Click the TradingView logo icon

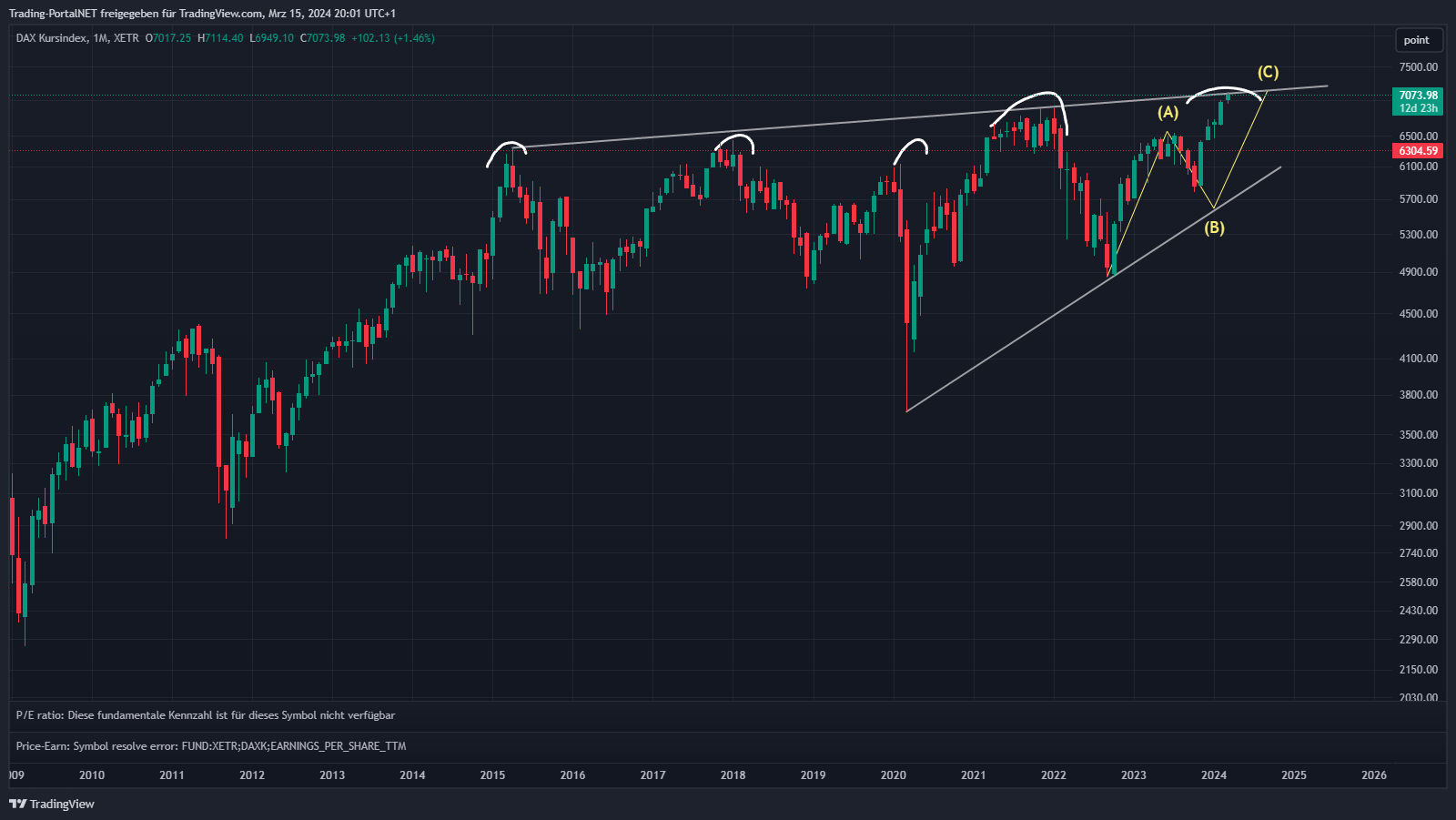click(x=17, y=804)
